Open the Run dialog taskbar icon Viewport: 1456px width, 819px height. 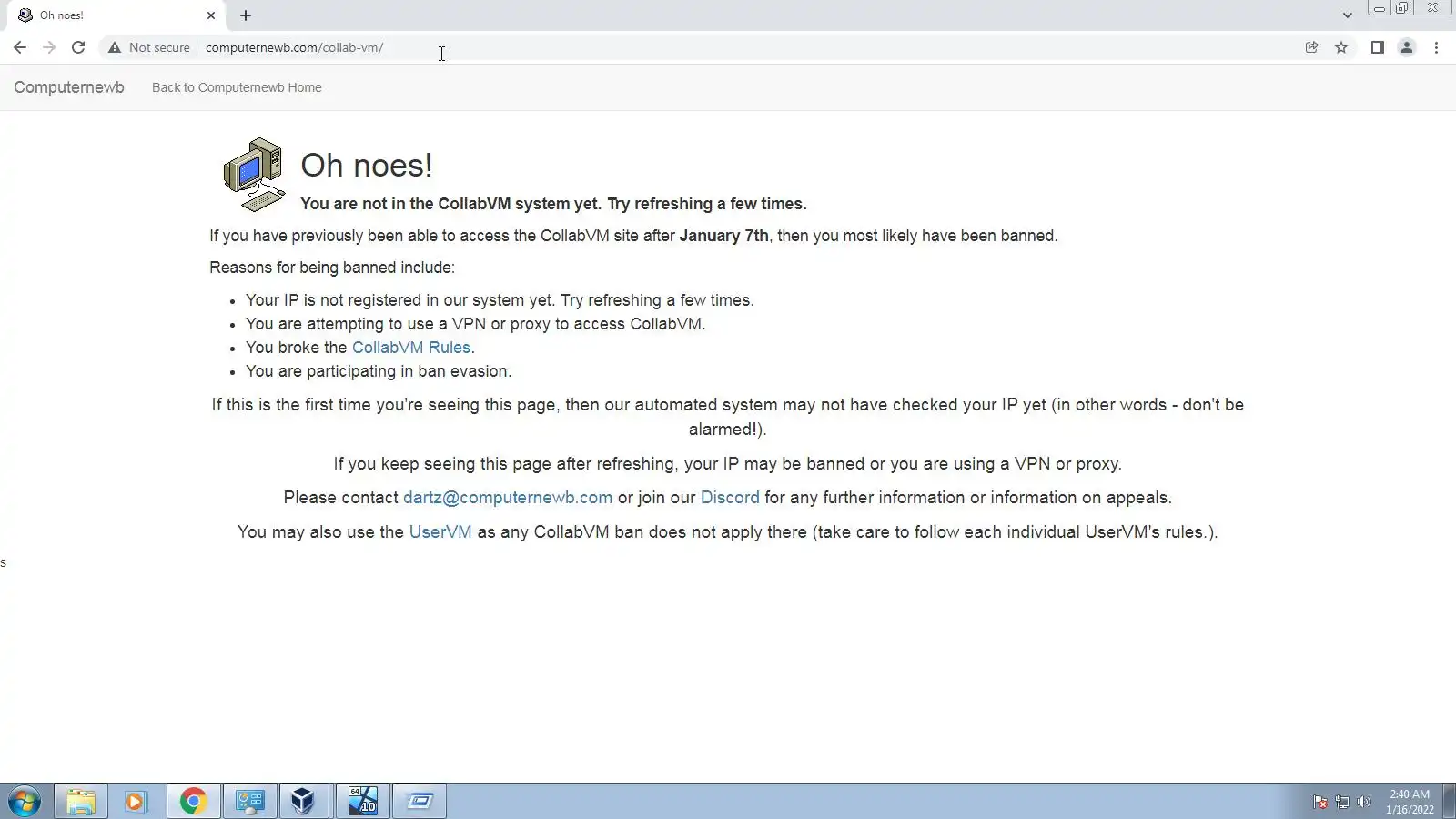(x=420, y=802)
